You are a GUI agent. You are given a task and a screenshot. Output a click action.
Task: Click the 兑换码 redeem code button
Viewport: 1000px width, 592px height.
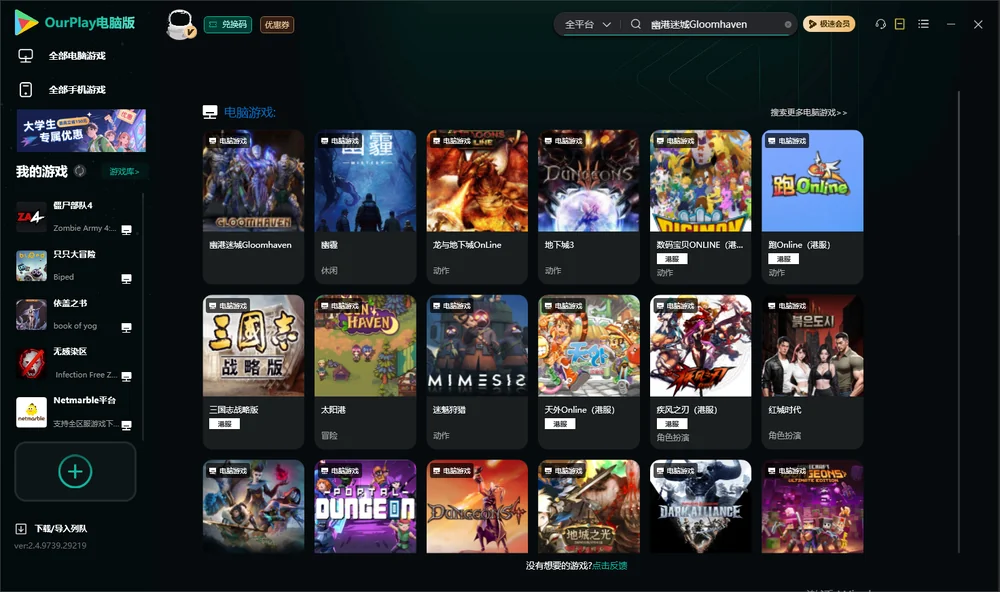228,25
